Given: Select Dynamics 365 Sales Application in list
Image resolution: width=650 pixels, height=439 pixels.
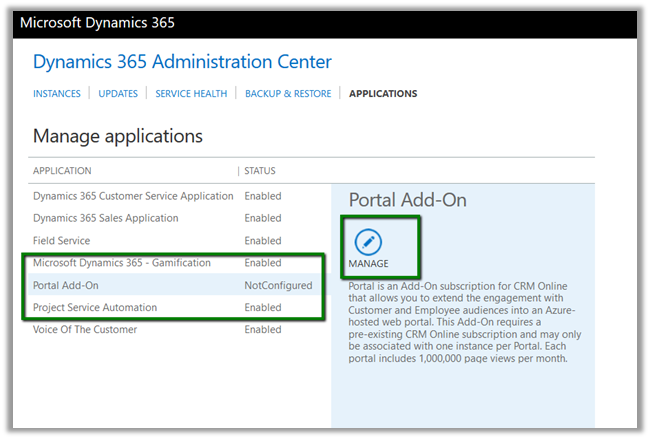Looking at the screenshot, I should point(106,218).
